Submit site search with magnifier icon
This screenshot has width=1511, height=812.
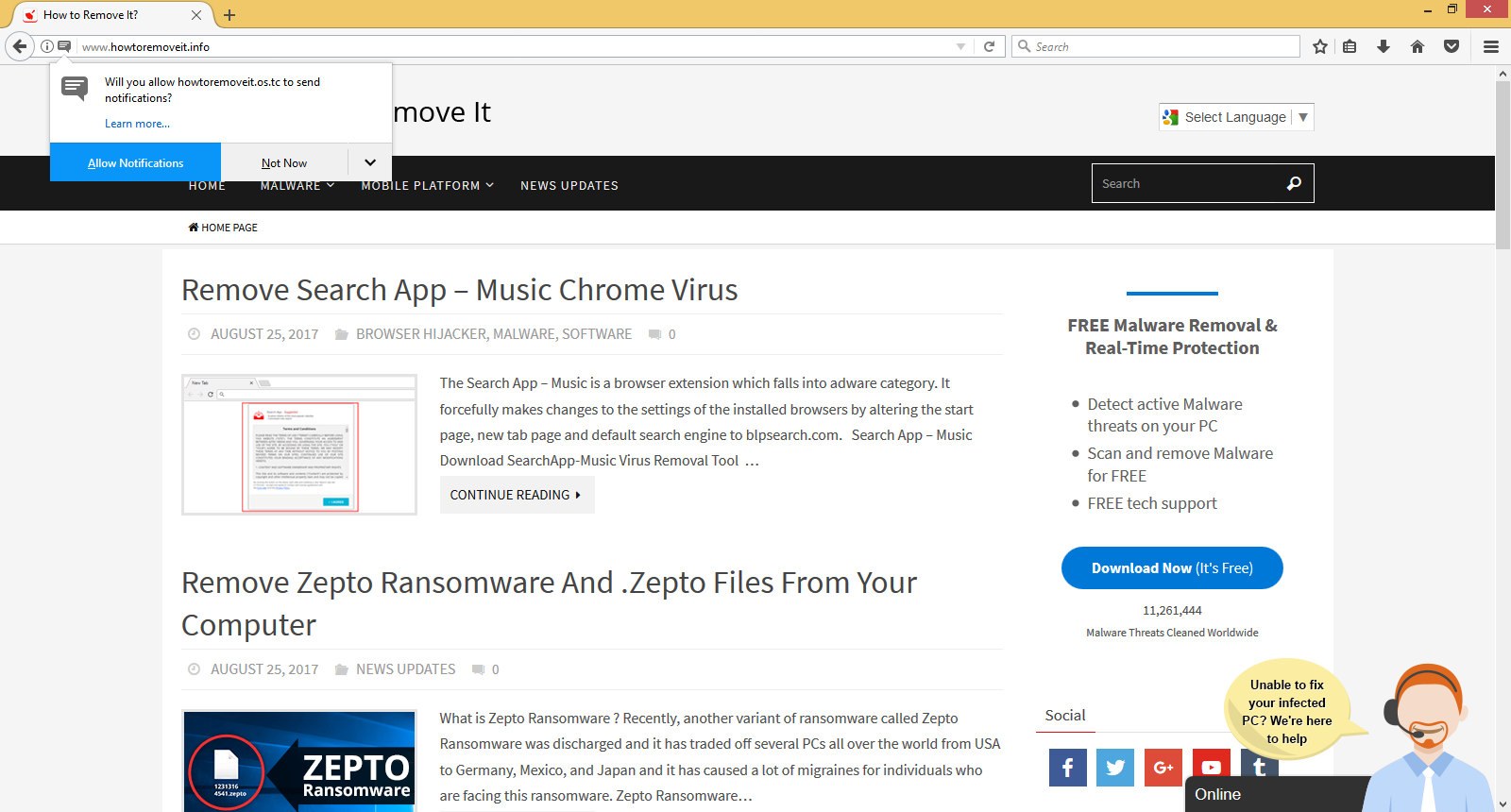click(1294, 183)
